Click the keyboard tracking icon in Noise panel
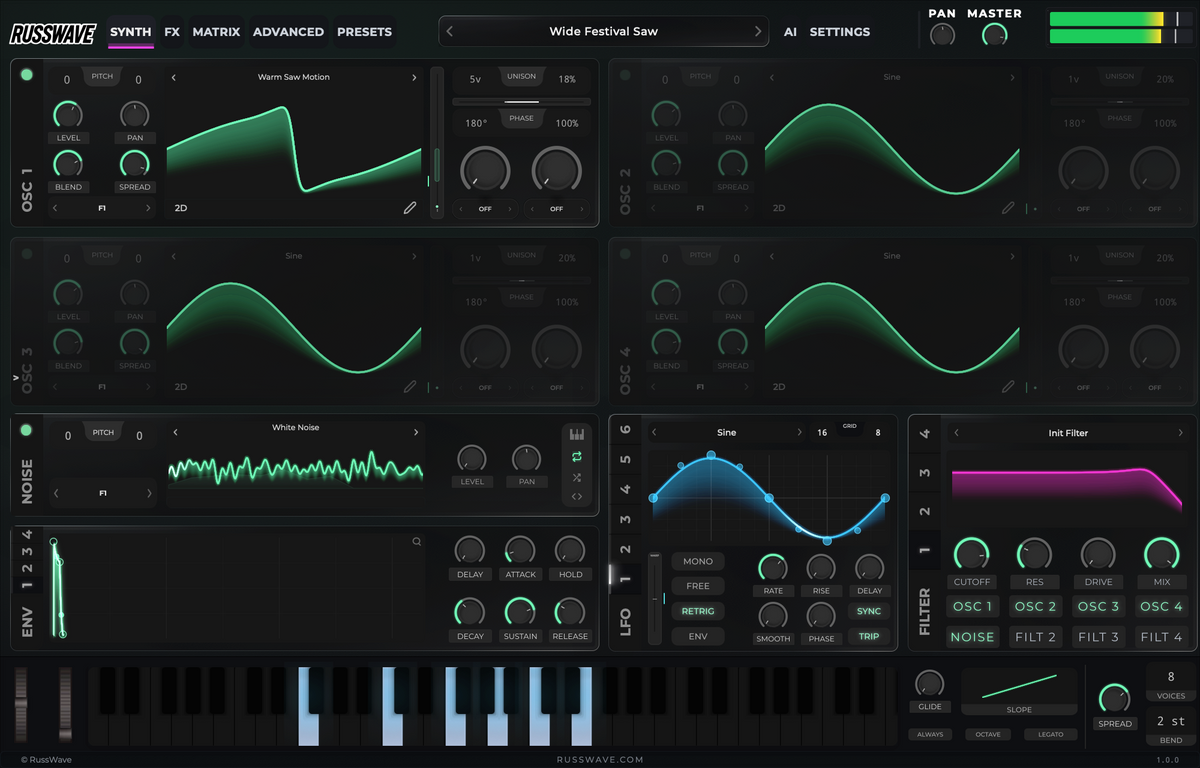The image size is (1200, 768). click(x=577, y=434)
